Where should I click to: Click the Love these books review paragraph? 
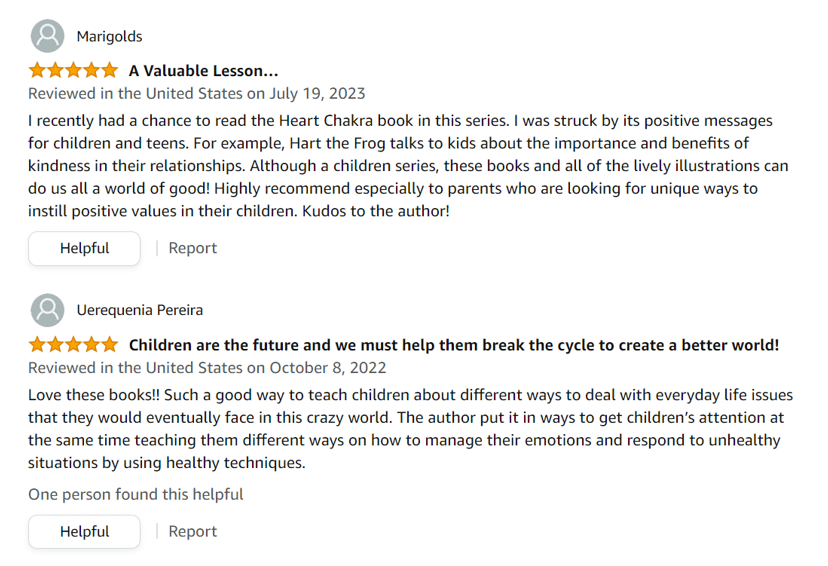[x=410, y=429]
